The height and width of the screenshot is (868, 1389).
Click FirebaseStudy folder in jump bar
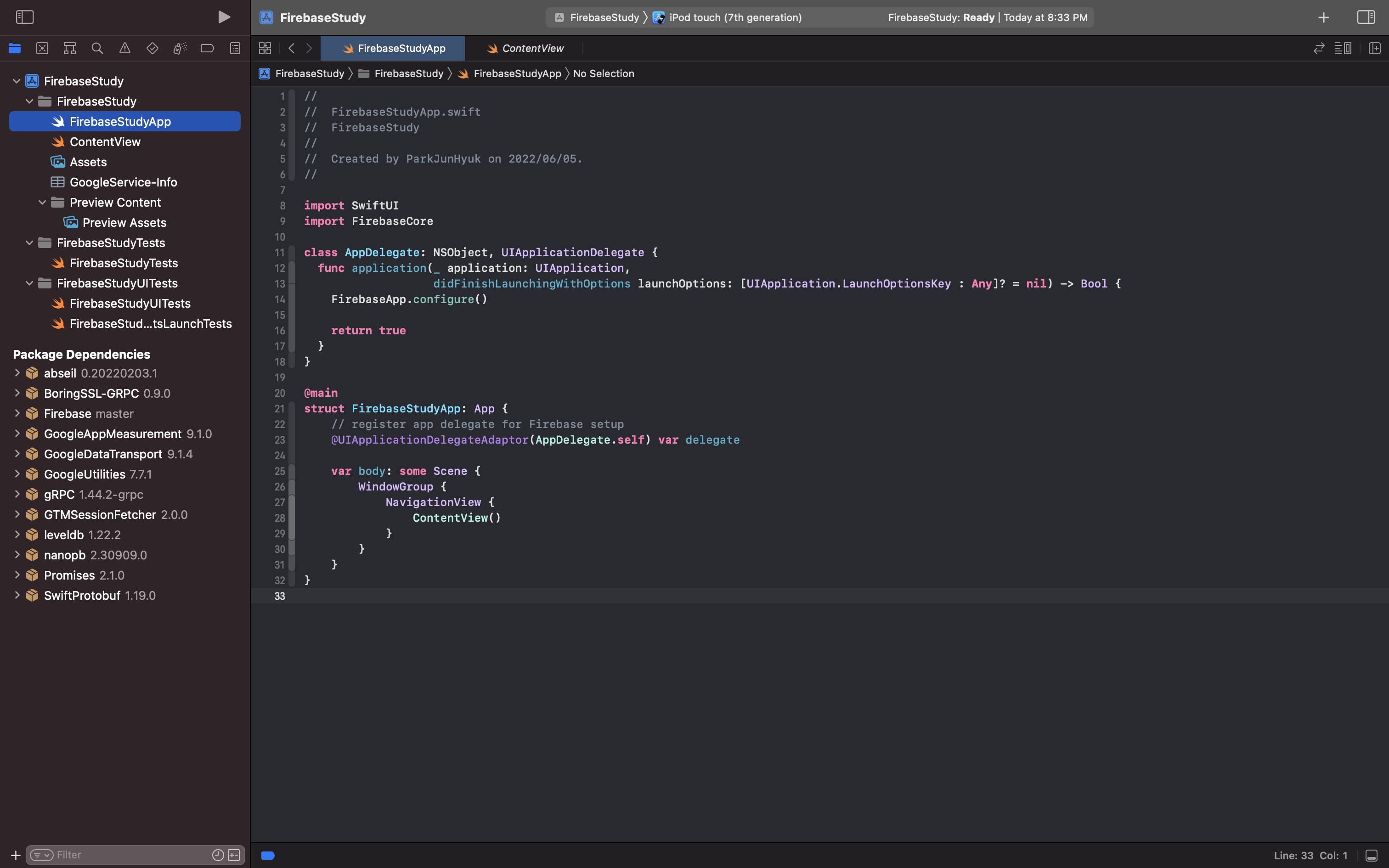pyautogui.click(x=401, y=73)
